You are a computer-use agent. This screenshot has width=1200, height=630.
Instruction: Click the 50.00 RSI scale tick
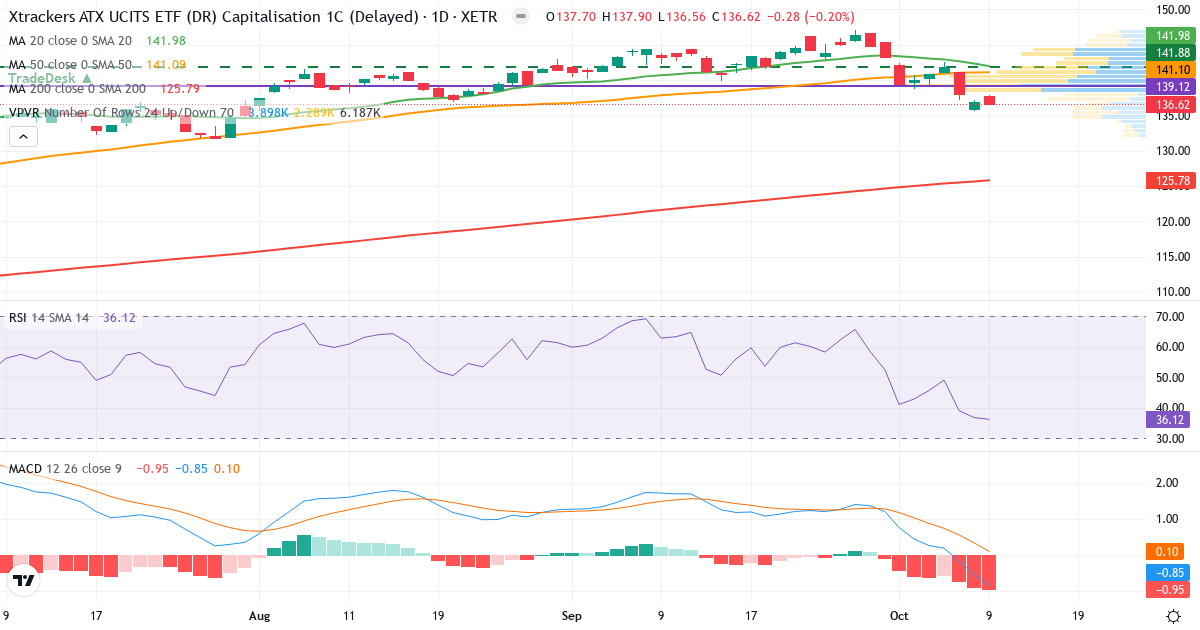[1171, 378]
